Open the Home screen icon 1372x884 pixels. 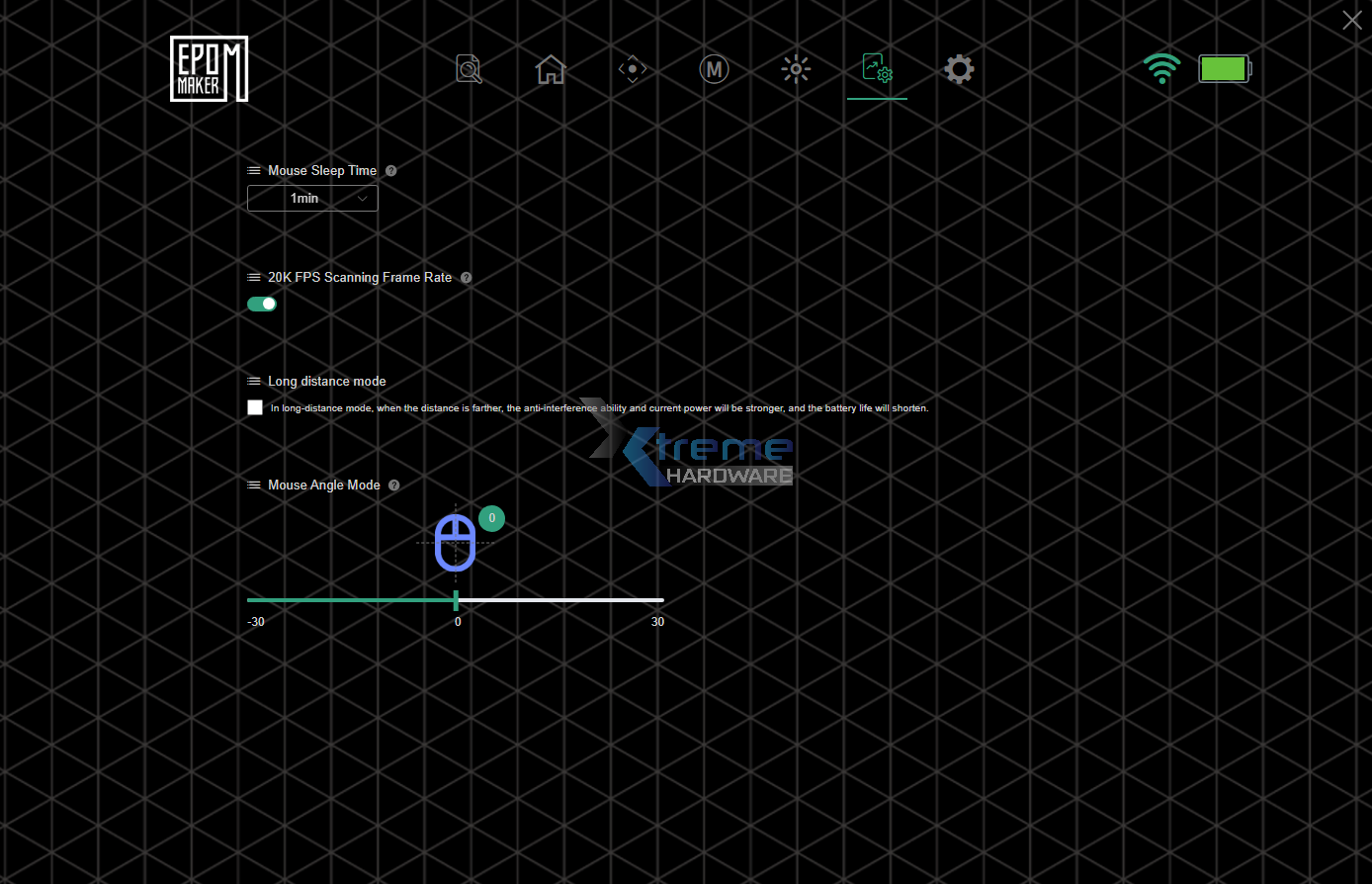550,69
